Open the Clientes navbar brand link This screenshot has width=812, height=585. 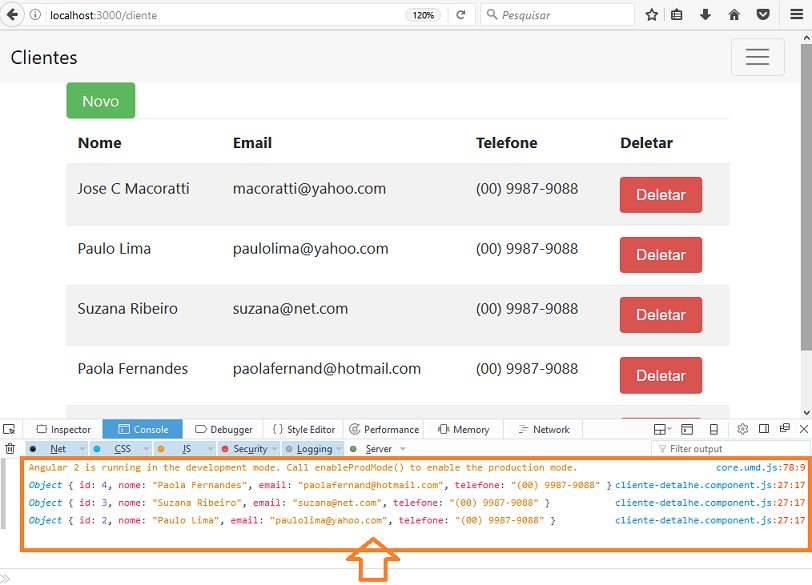pos(44,57)
